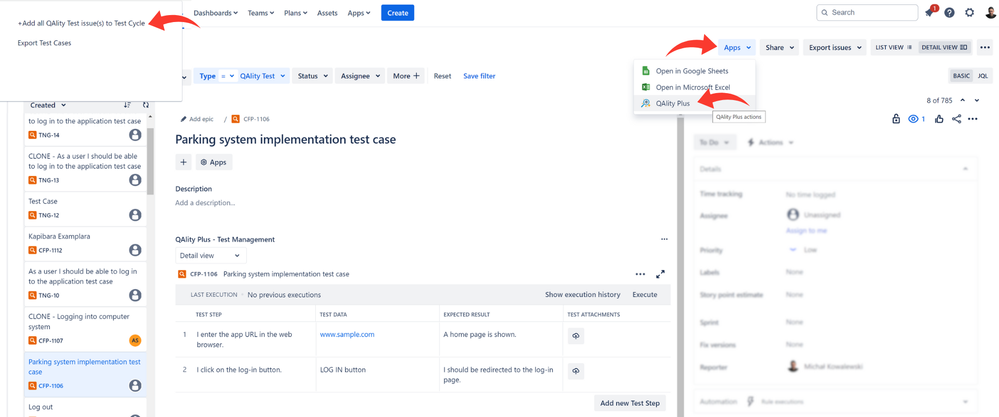Click the thumbs-up vote icon
Image resolution: width=999 pixels, height=417 pixels.
tap(940, 119)
